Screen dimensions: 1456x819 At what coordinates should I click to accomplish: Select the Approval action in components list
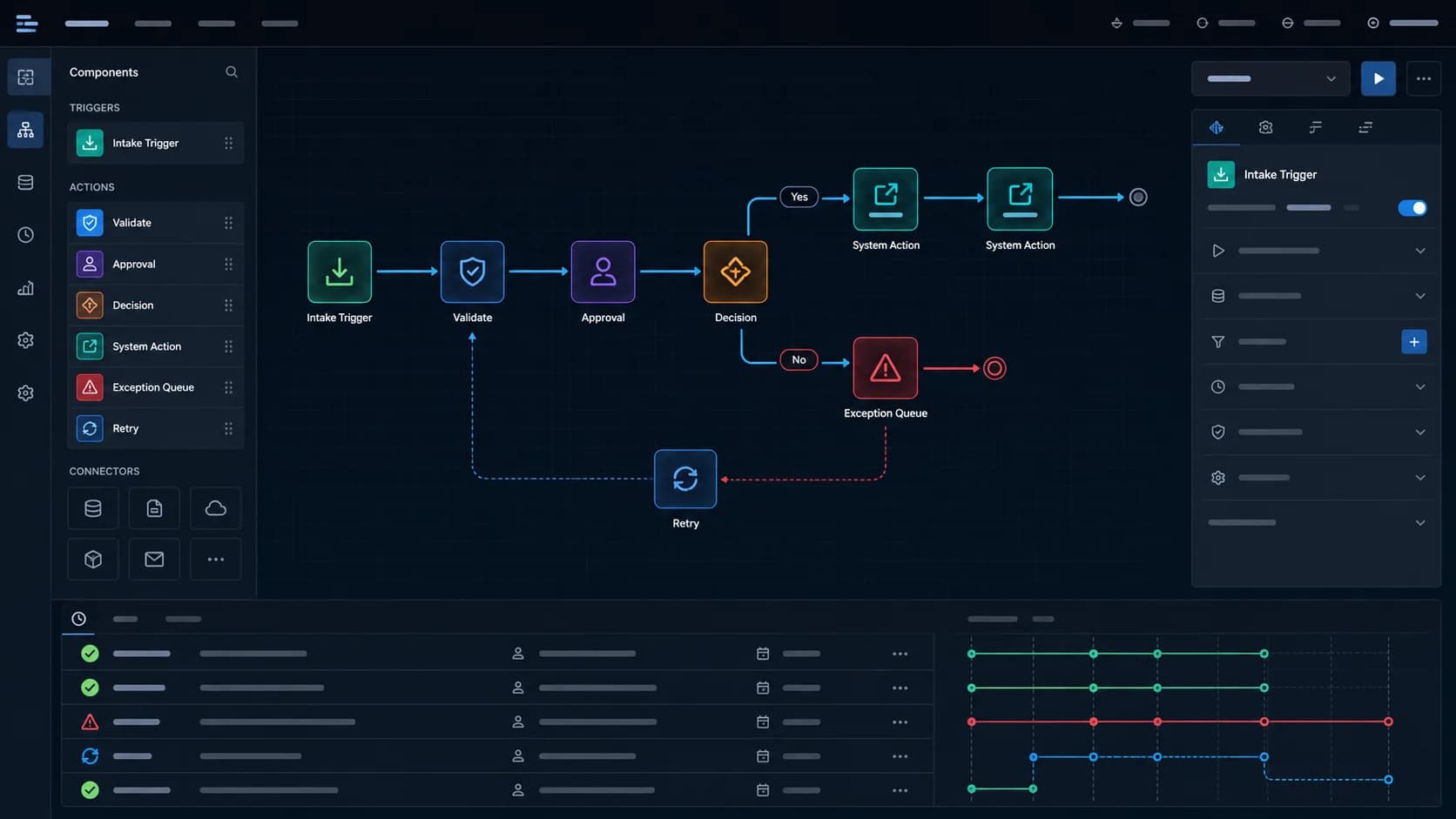click(155, 264)
